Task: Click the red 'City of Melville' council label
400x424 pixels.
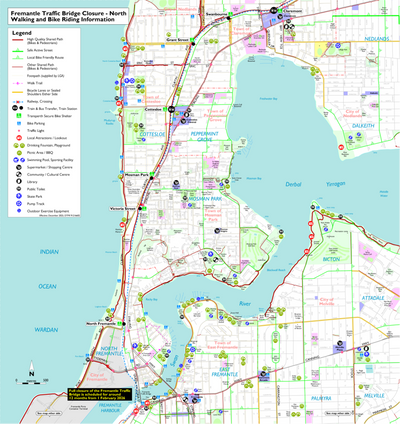Action: tap(326, 301)
